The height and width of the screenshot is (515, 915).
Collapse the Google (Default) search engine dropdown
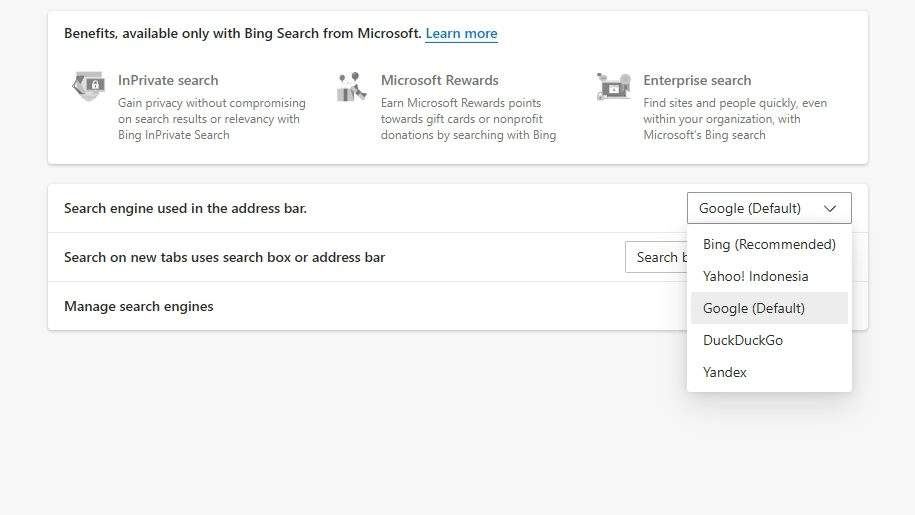pos(769,208)
